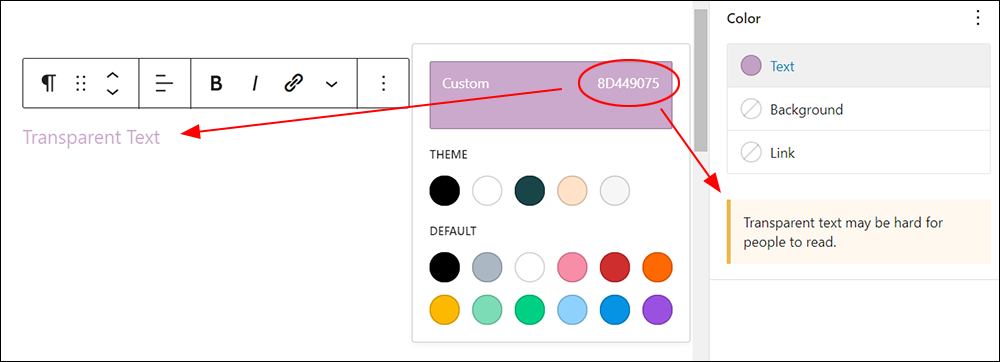This screenshot has height=362, width=1000.
Task: Select pale sky blue DEFAULT swatch
Action: coord(572,310)
